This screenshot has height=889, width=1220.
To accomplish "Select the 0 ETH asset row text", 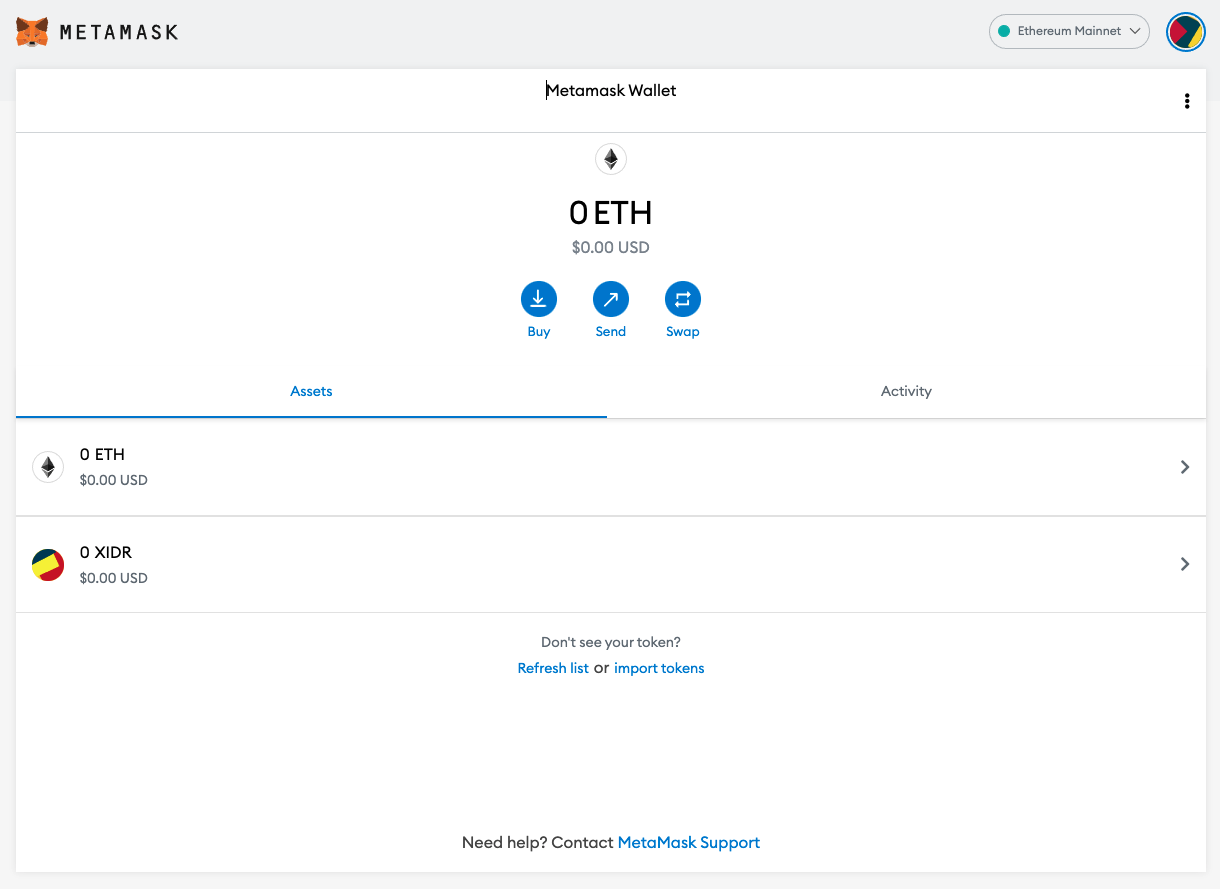I will click(102, 454).
